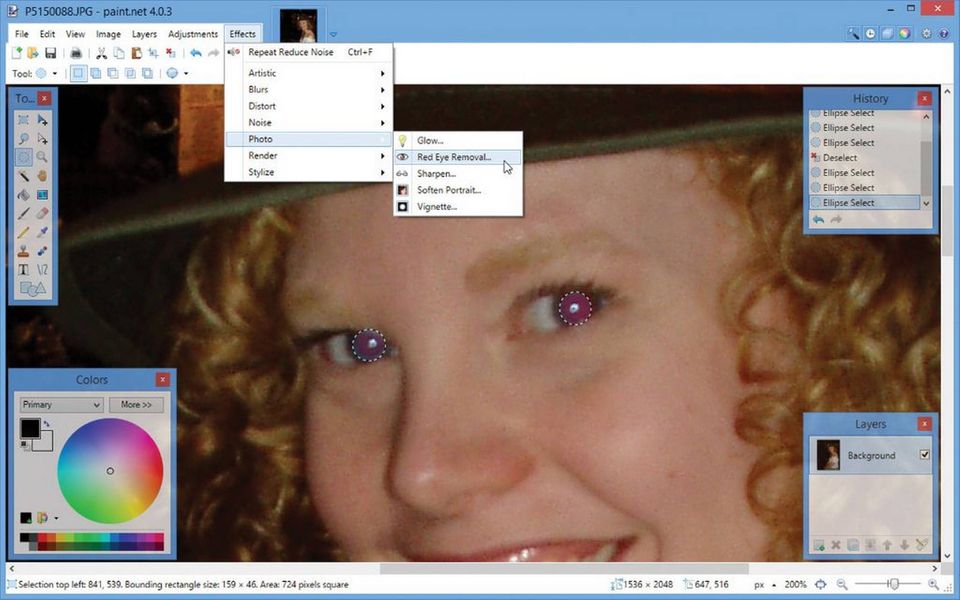Select the Deselect entry in History
960x600 pixels.
pyautogui.click(x=840, y=158)
